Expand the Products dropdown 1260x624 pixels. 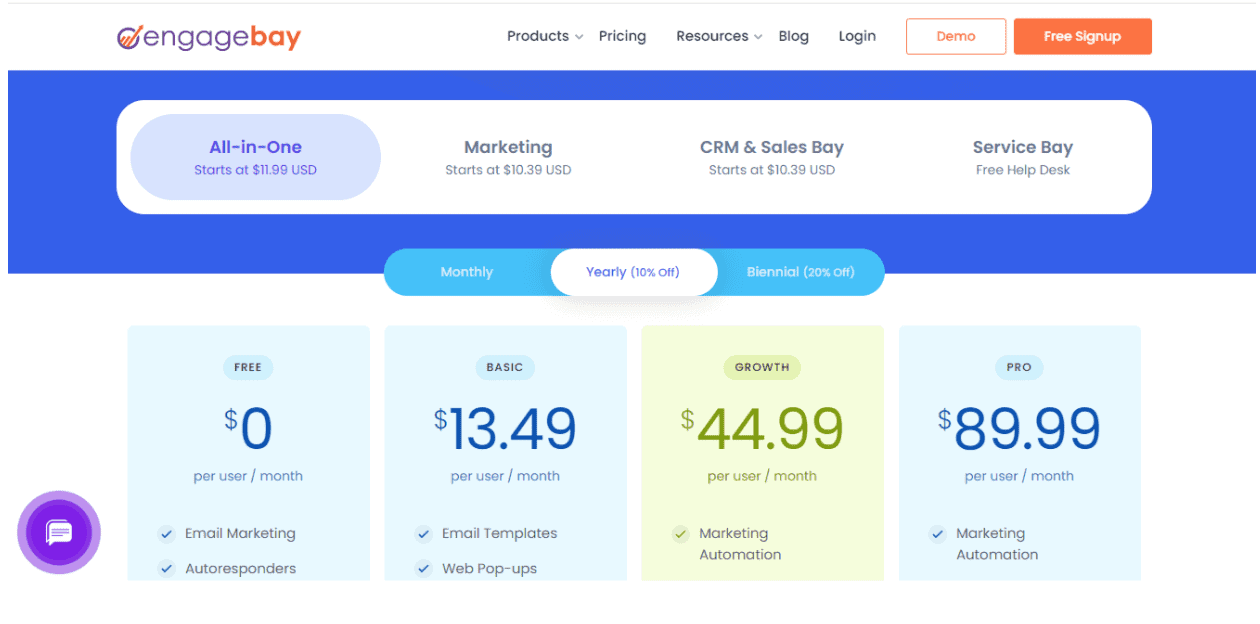(x=537, y=36)
